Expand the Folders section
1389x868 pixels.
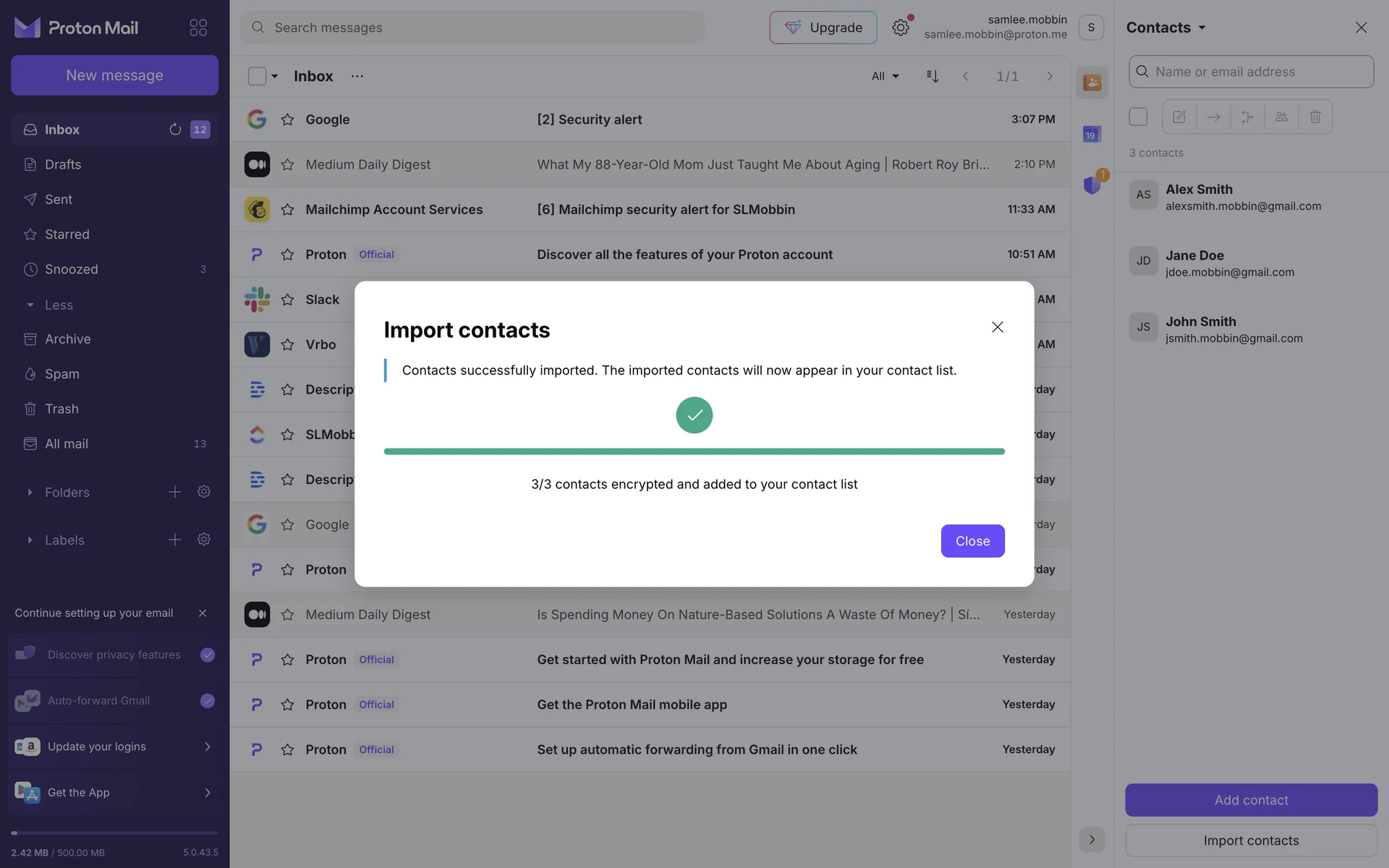(x=30, y=493)
